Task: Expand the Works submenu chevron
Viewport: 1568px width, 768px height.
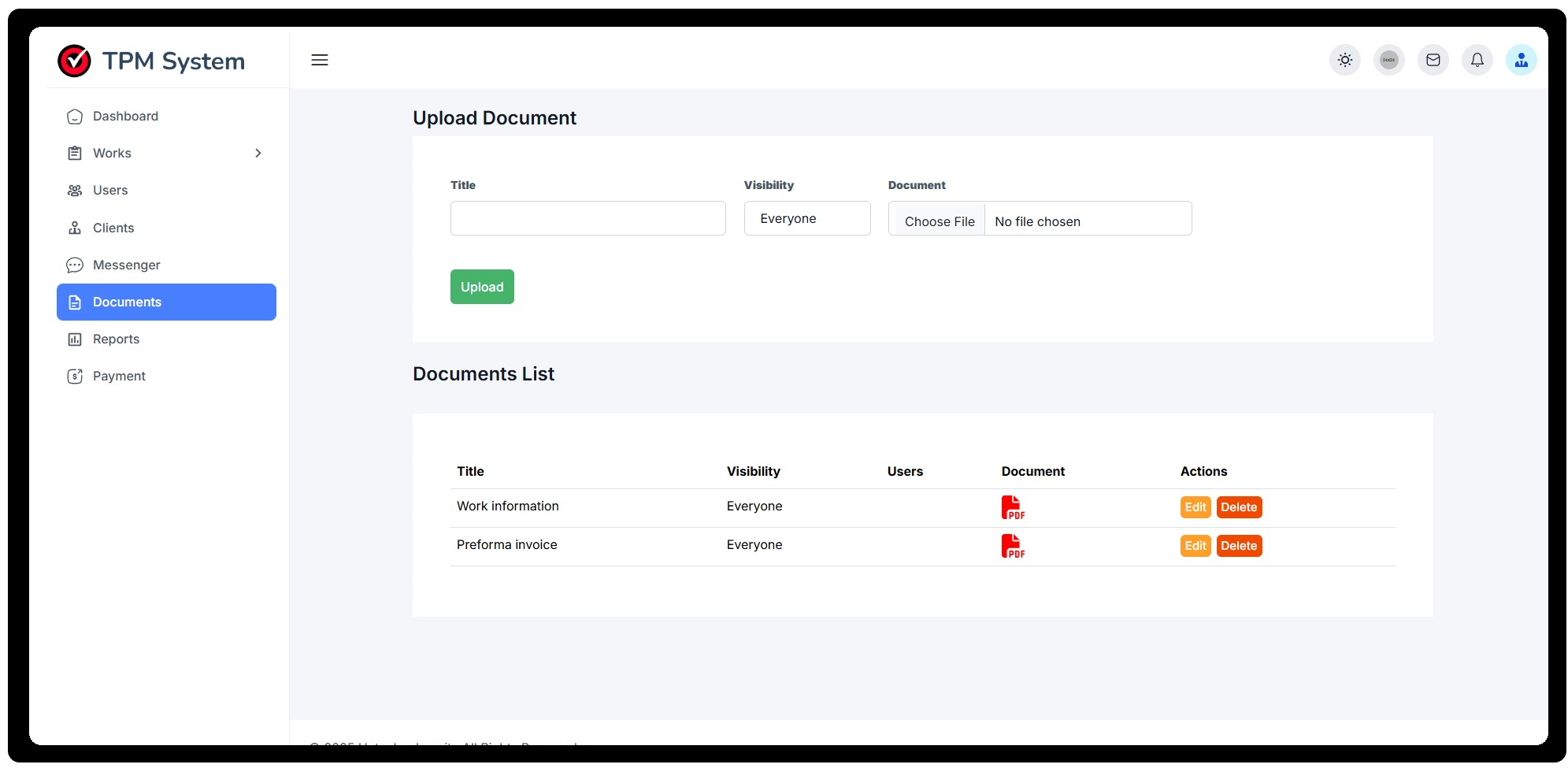Action: coord(258,153)
